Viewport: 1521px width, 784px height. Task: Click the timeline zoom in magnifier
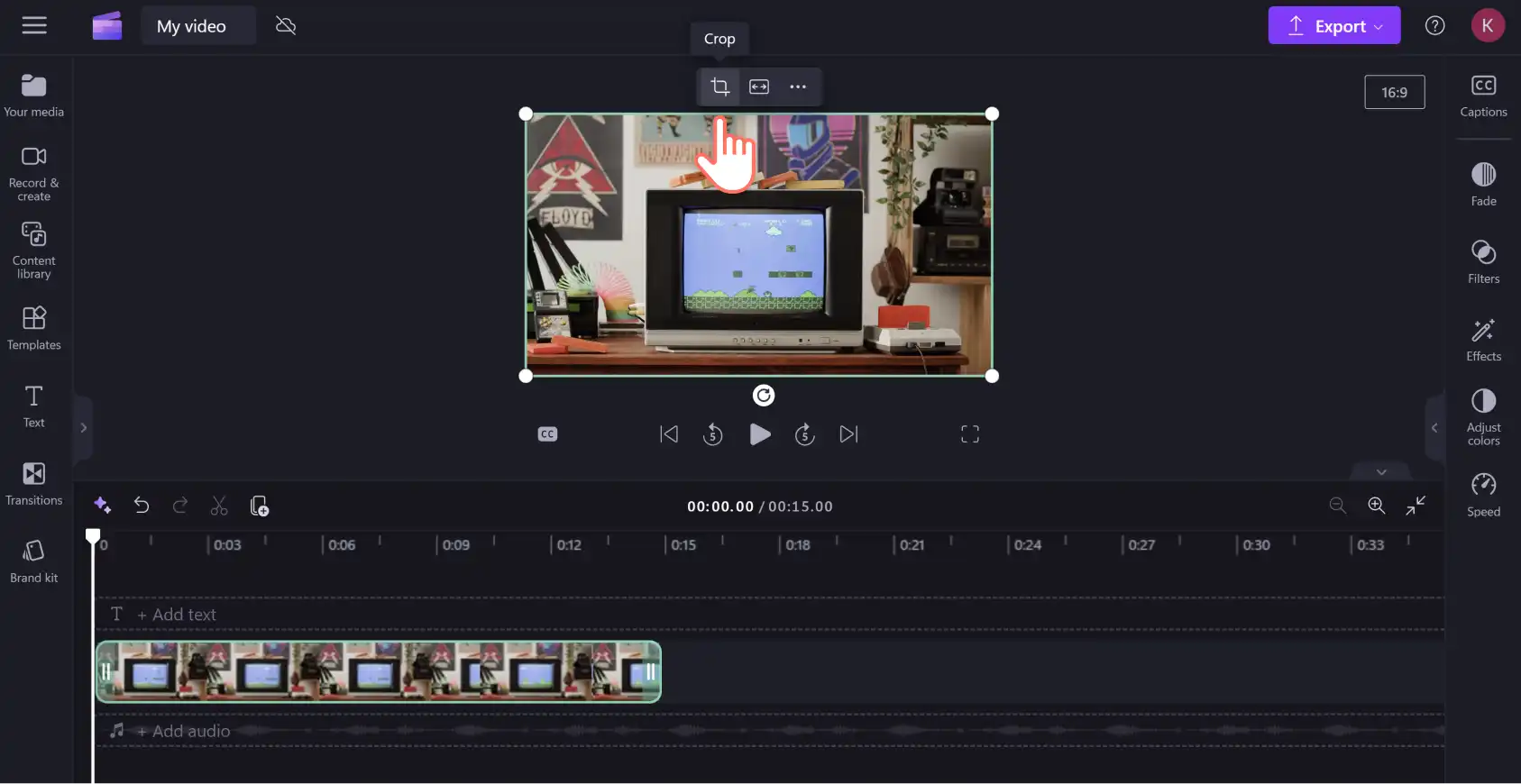[x=1376, y=506]
